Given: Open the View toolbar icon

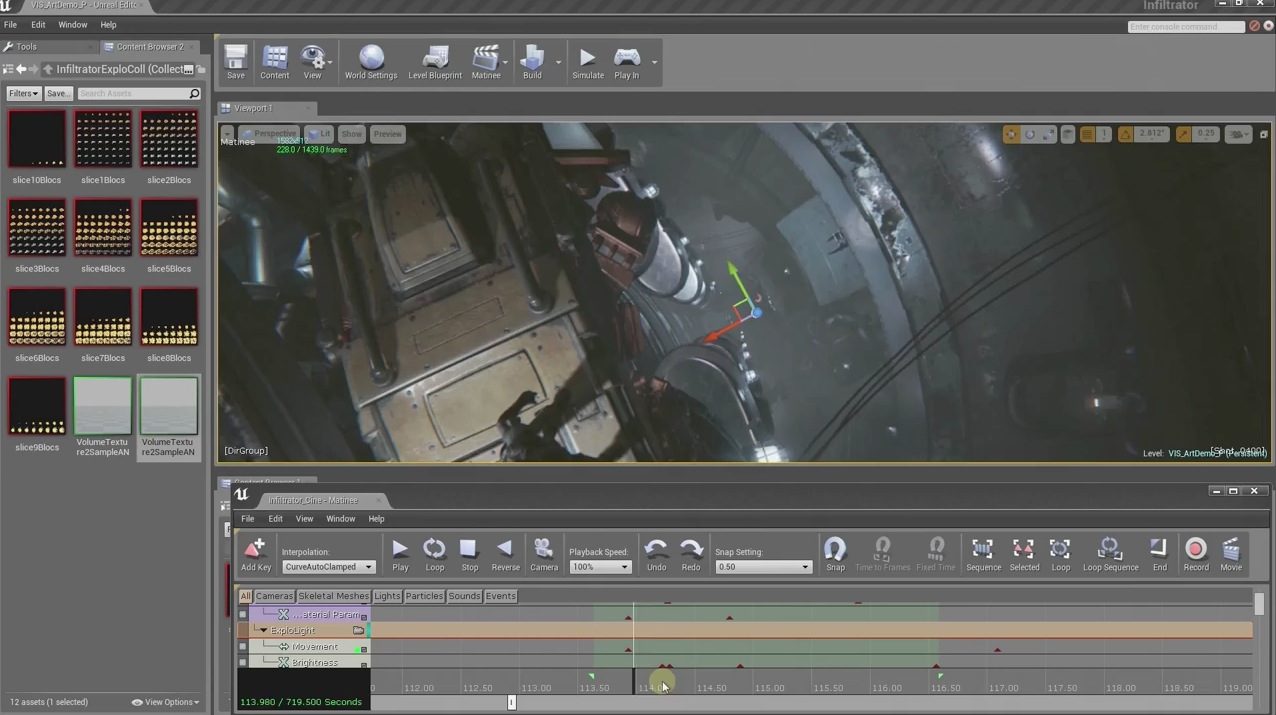Looking at the screenshot, I should [313, 62].
